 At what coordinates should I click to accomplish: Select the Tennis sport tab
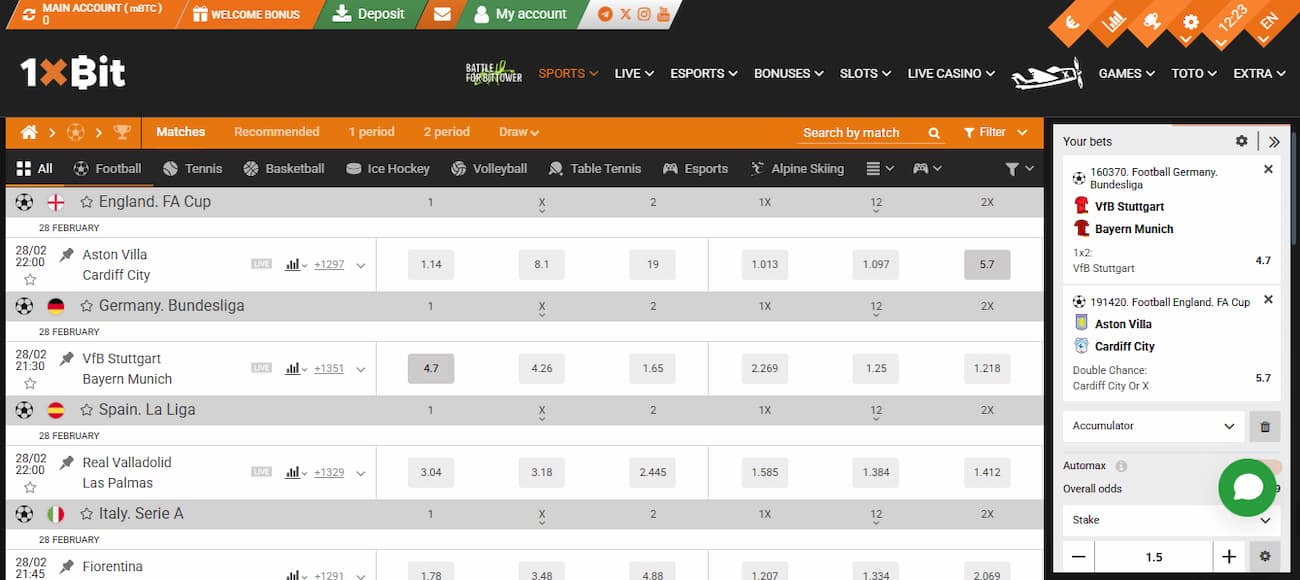click(x=193, y=169)
